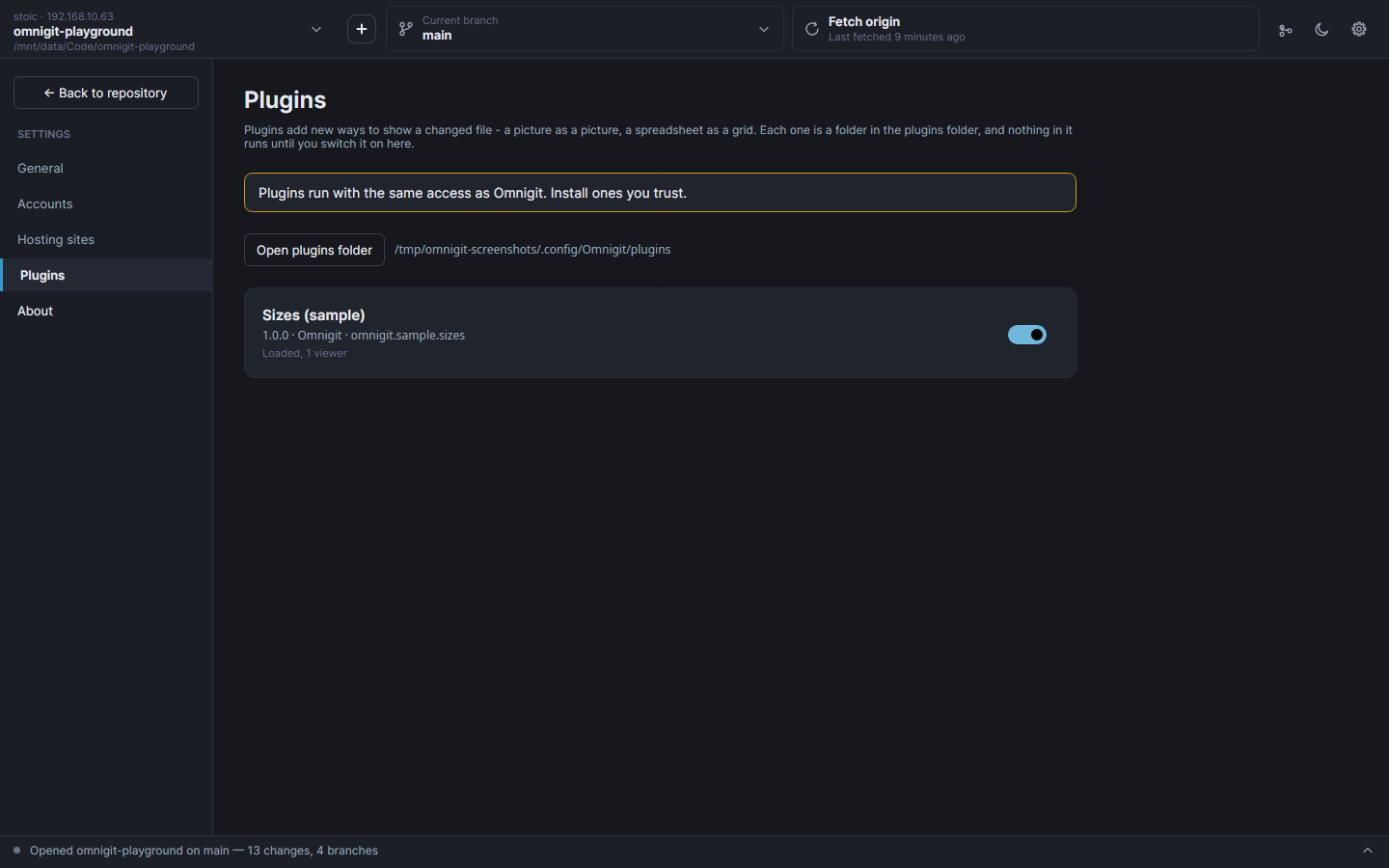Click the main branch name
This screenshot has width=1389, height=868.
pos(437,36)
